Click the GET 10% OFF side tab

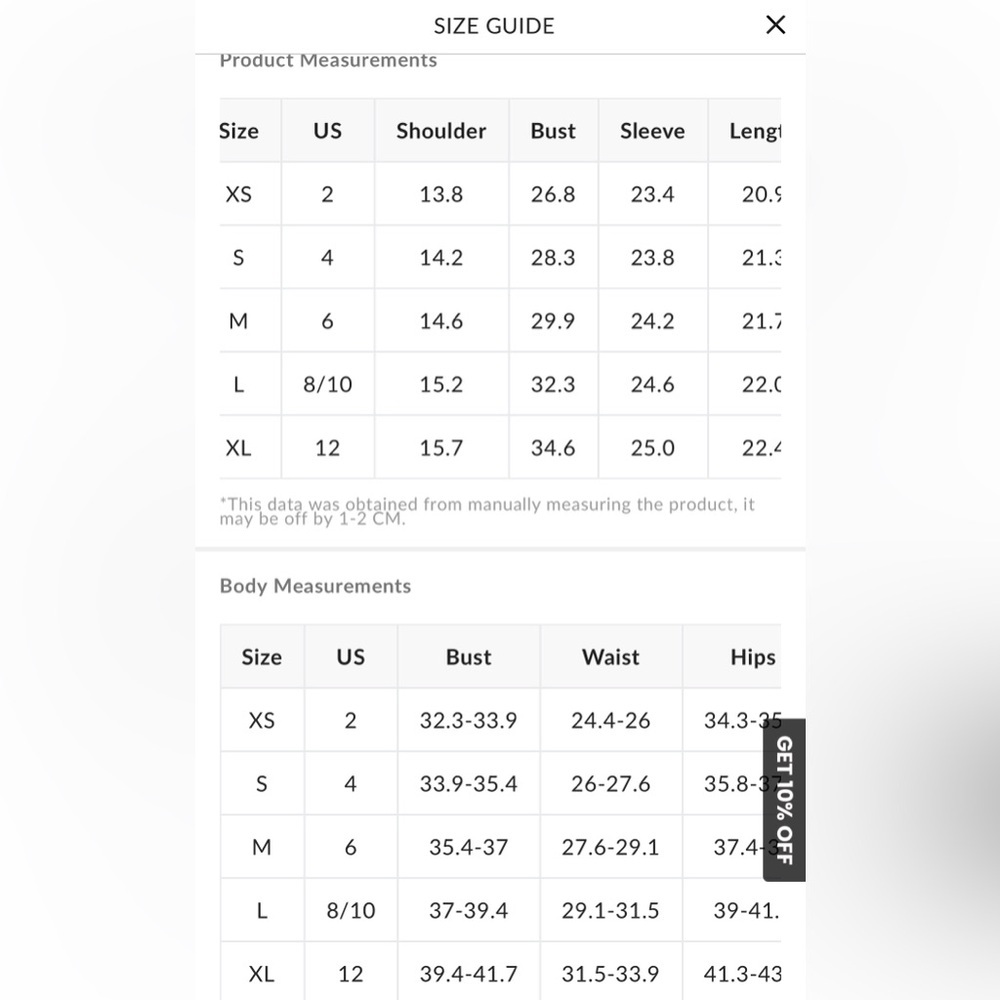pos(784,800)
